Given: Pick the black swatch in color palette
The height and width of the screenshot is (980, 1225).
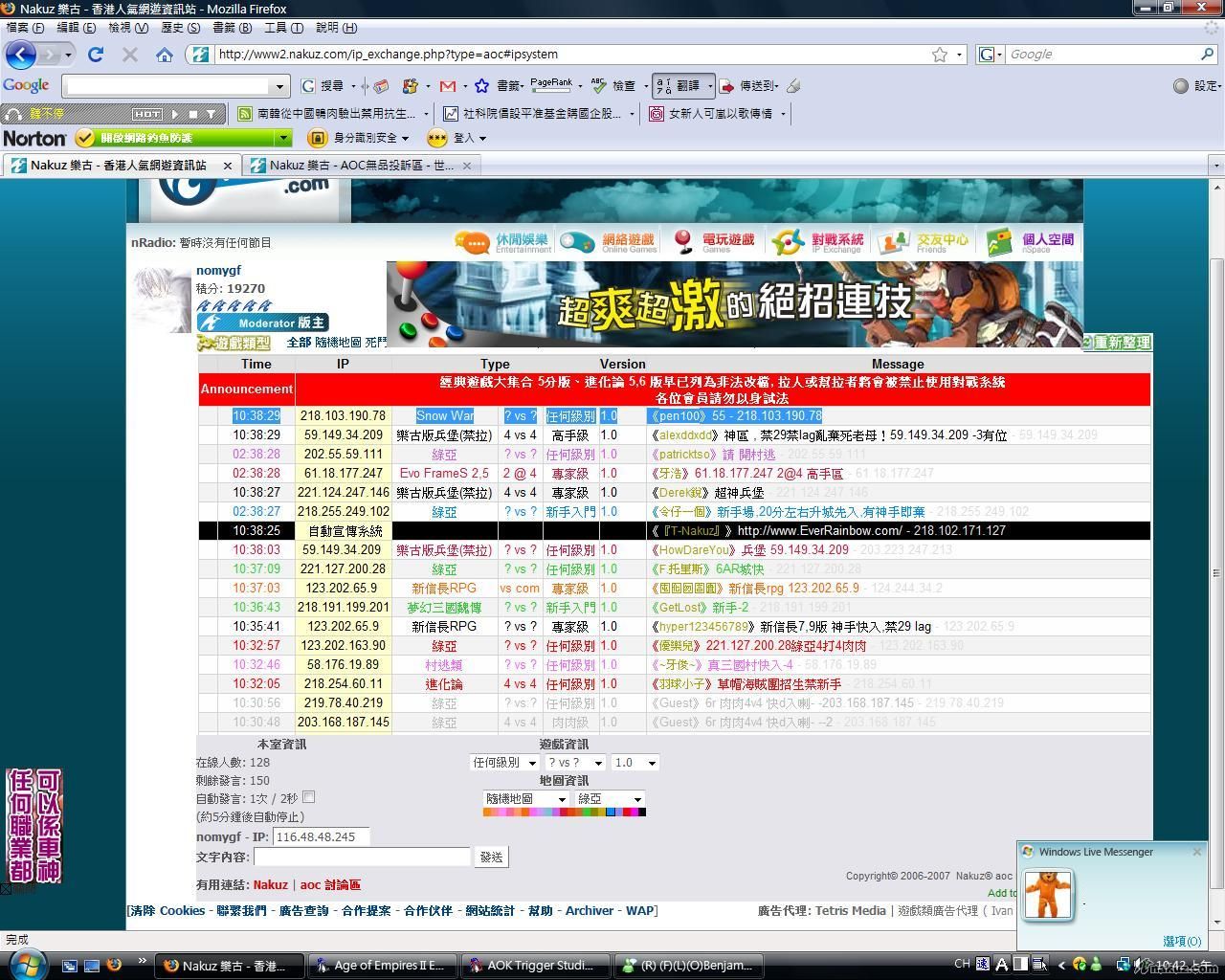Looking at the screenshot, I should coord(641,813).
